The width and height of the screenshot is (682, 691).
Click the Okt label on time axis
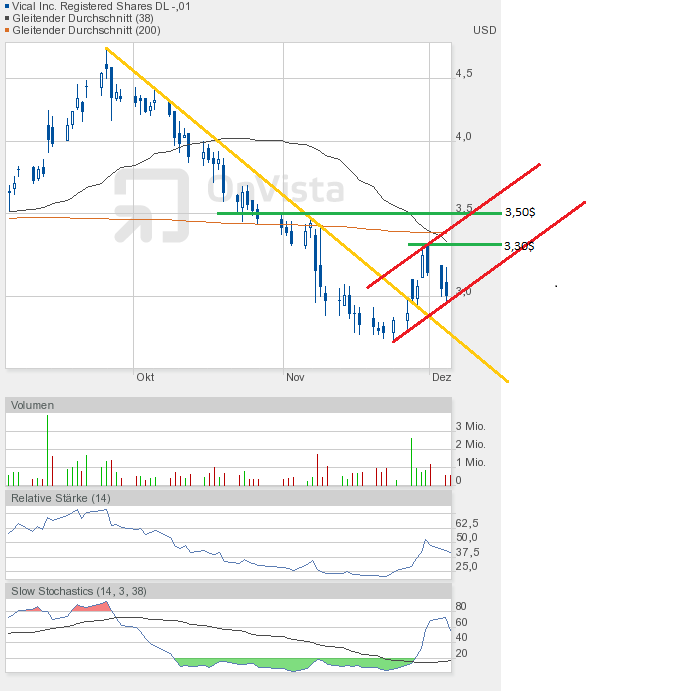point(145,378)
